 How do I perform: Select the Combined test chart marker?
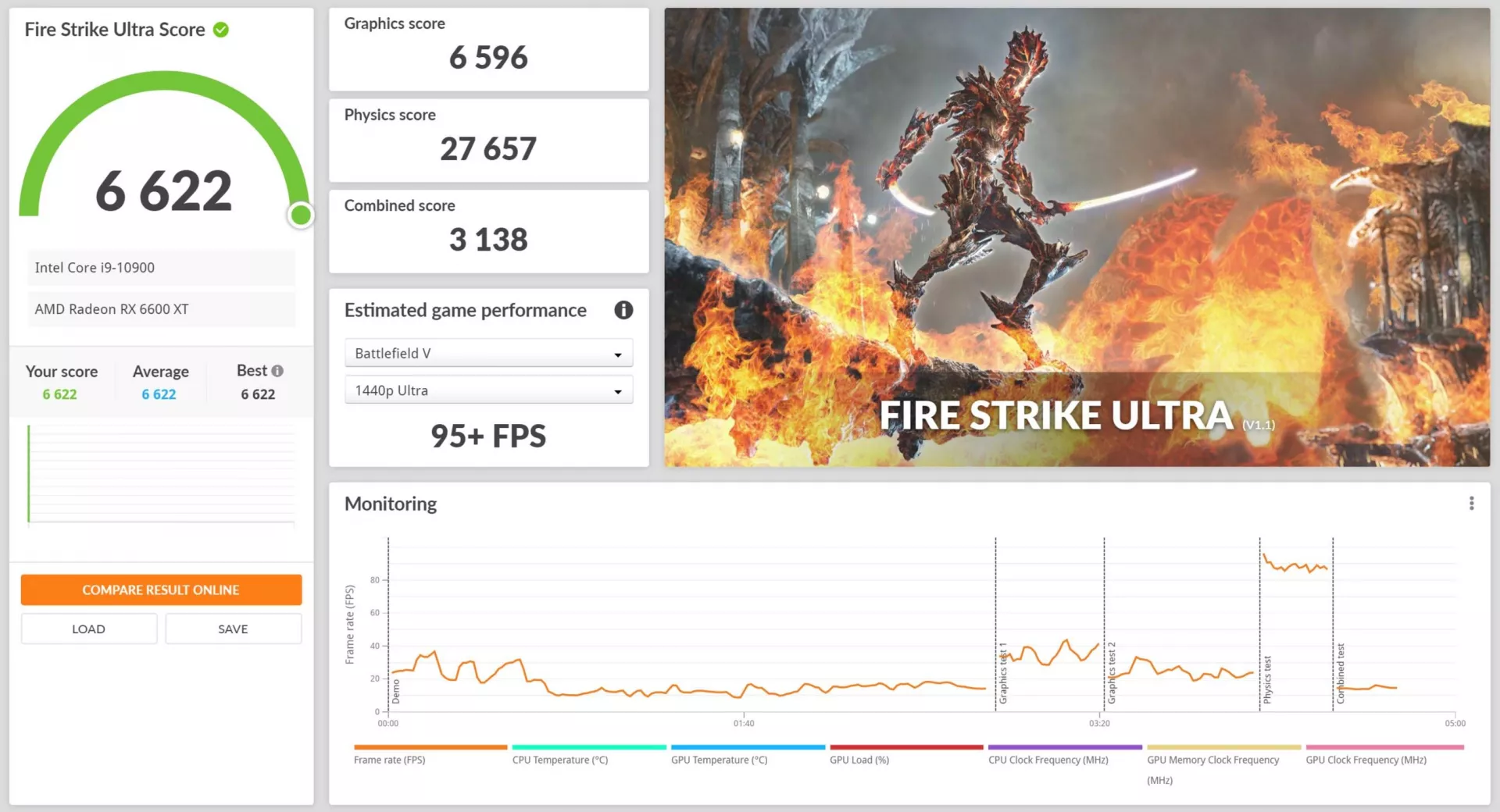pos(1341,673)
